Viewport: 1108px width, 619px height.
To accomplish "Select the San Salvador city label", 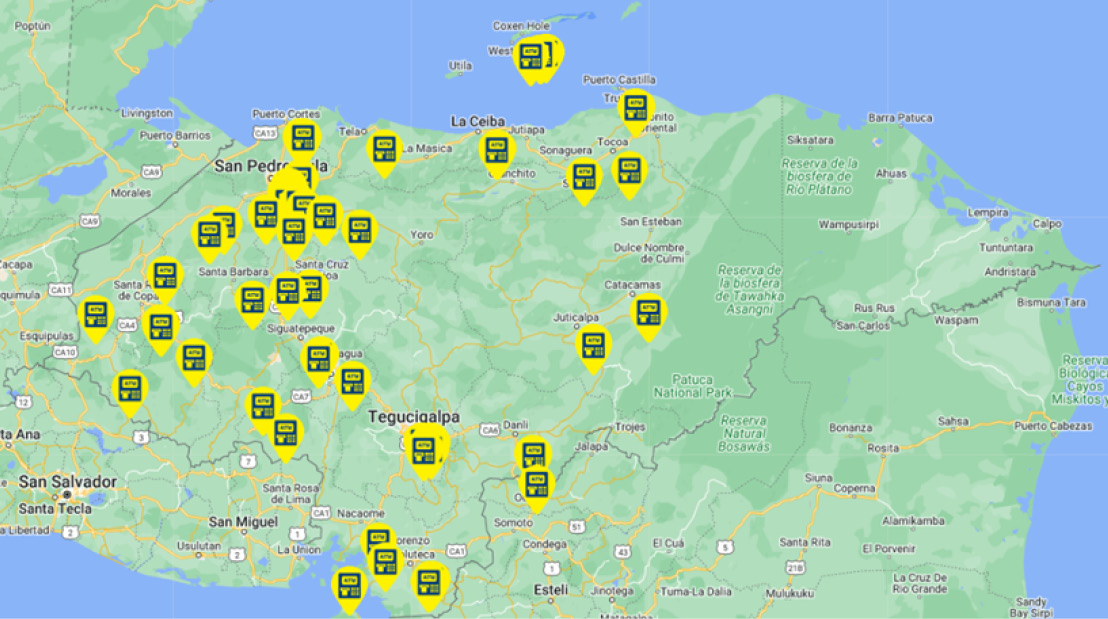I will click(67, 482).
